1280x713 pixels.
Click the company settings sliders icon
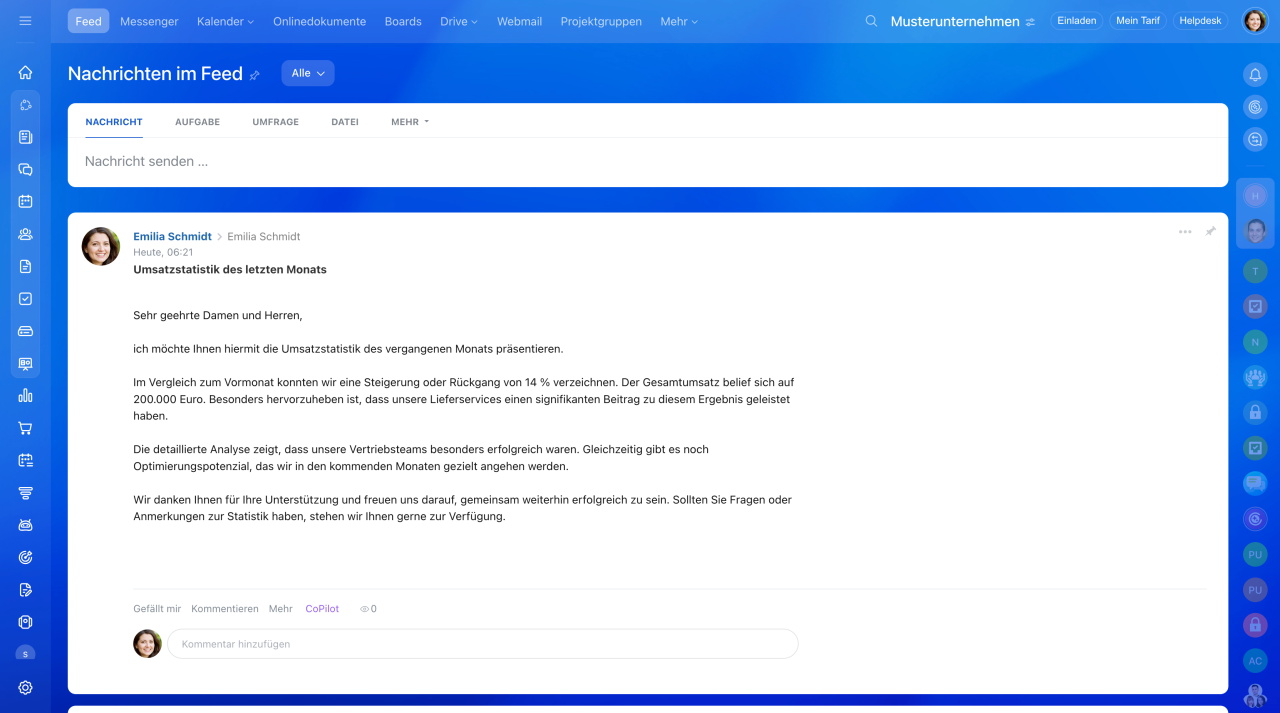pyautogui.click(x=1030, y=22)
